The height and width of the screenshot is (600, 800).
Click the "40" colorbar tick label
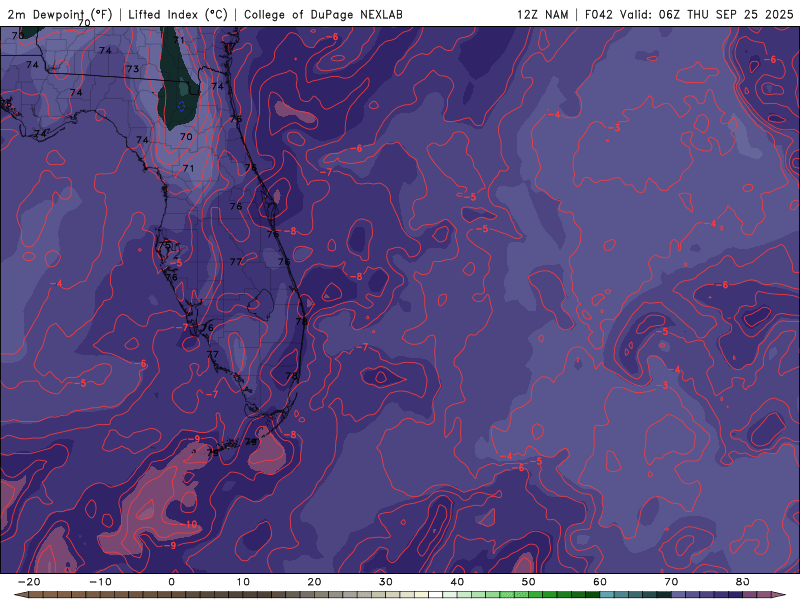[x=457, y=582]
